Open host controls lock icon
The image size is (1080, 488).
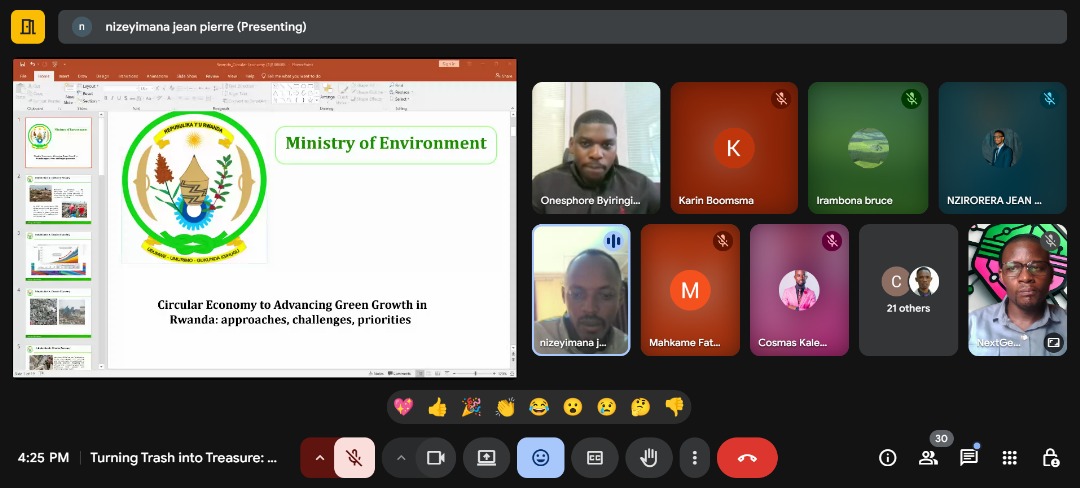tap(1050, 458)
